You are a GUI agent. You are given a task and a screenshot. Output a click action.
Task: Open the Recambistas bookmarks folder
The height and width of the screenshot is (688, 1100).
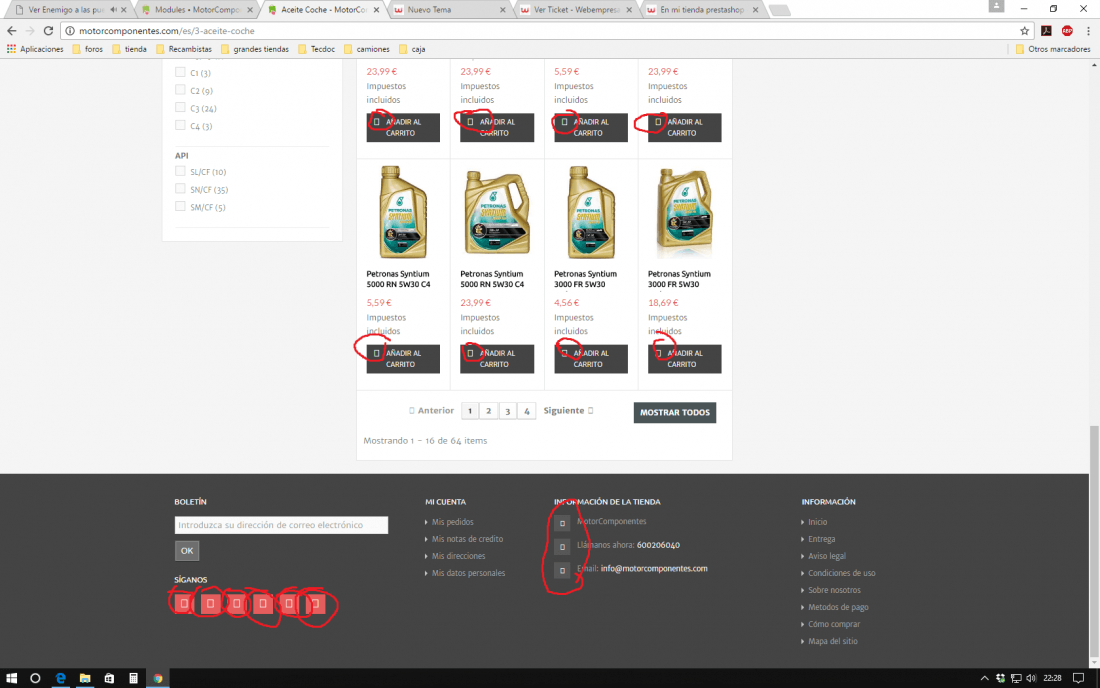pos(184,49)
